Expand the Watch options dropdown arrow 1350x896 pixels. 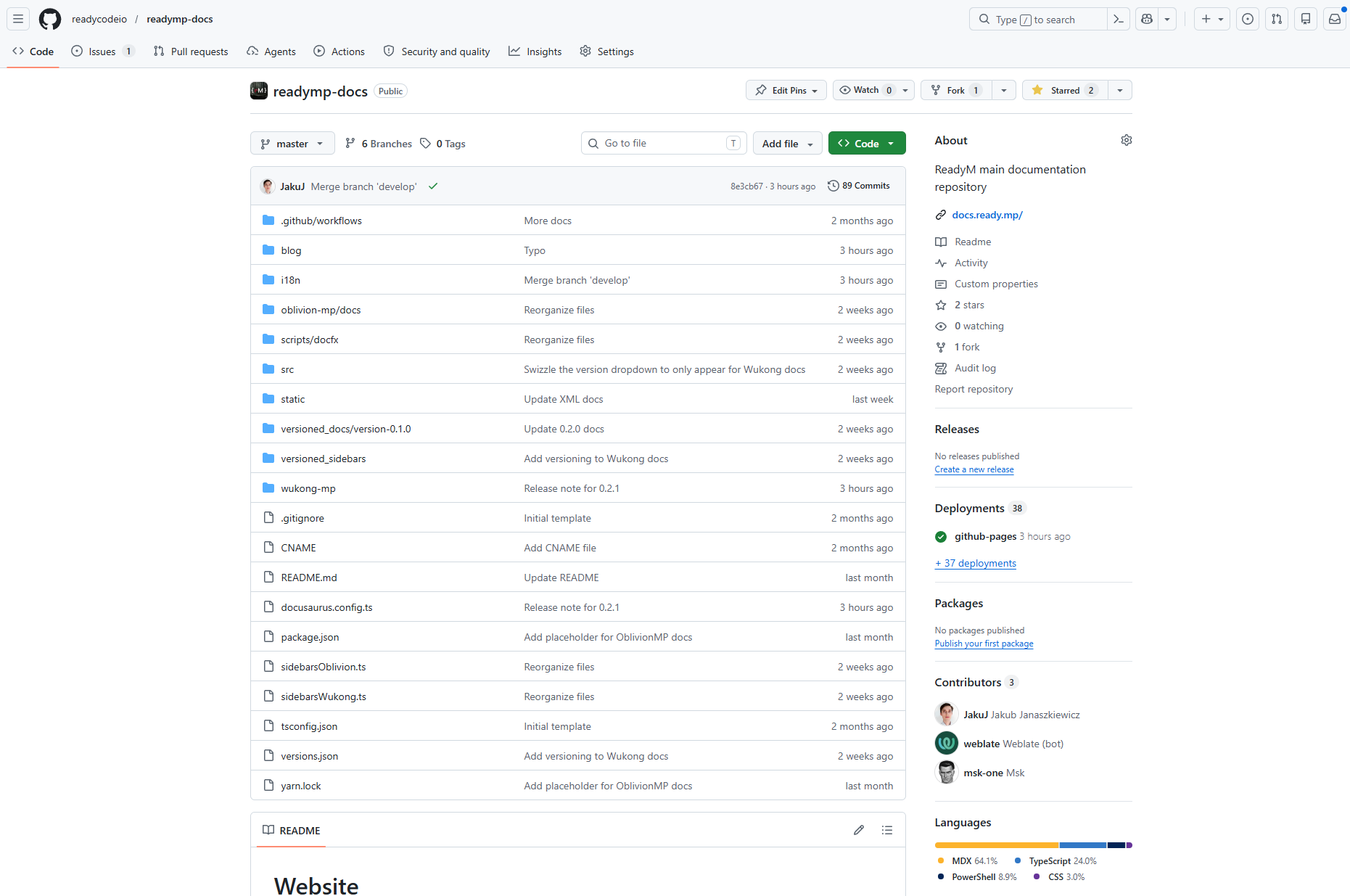pos(906,90)
